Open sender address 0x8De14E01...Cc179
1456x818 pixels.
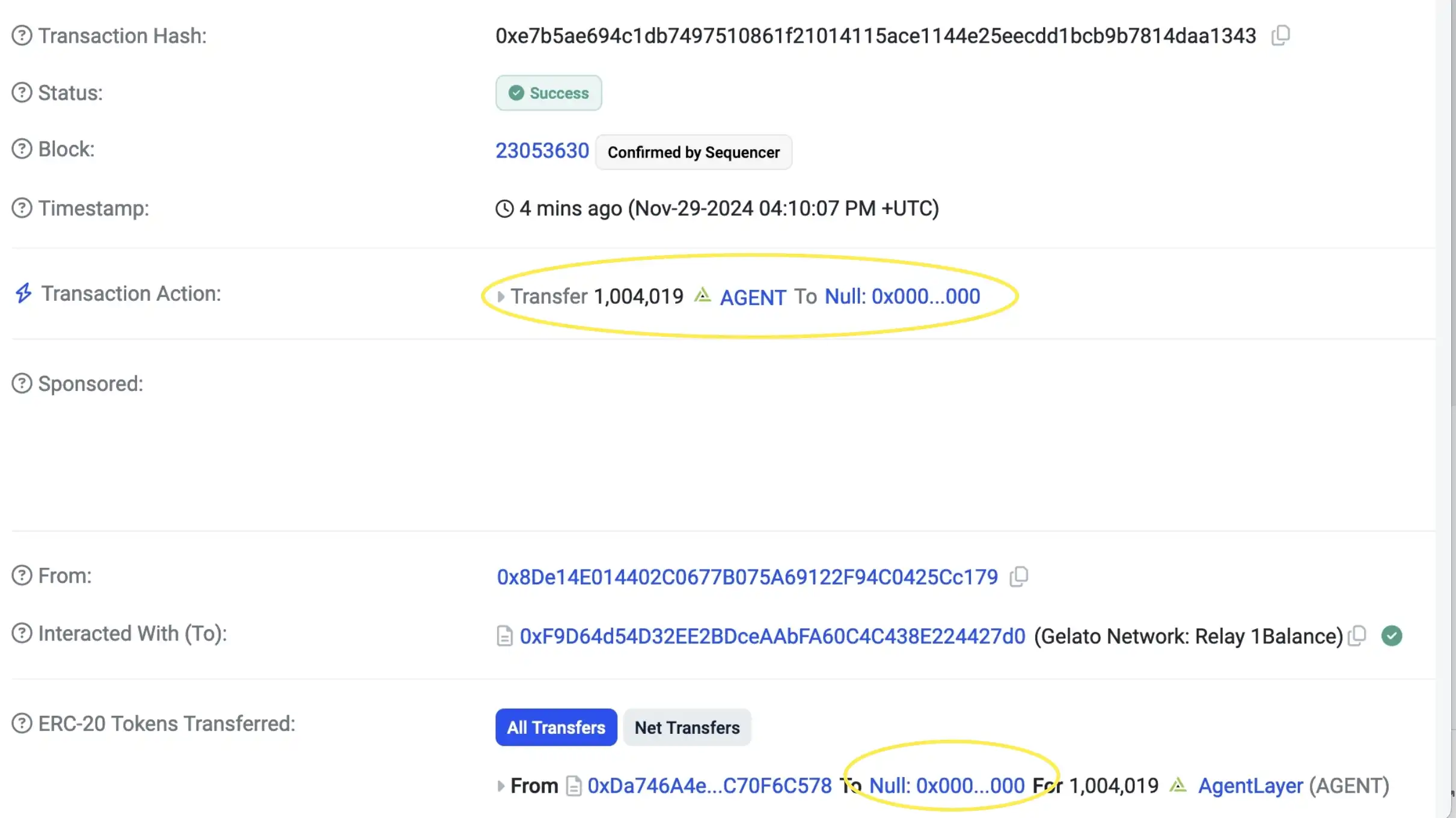point(747,577)
